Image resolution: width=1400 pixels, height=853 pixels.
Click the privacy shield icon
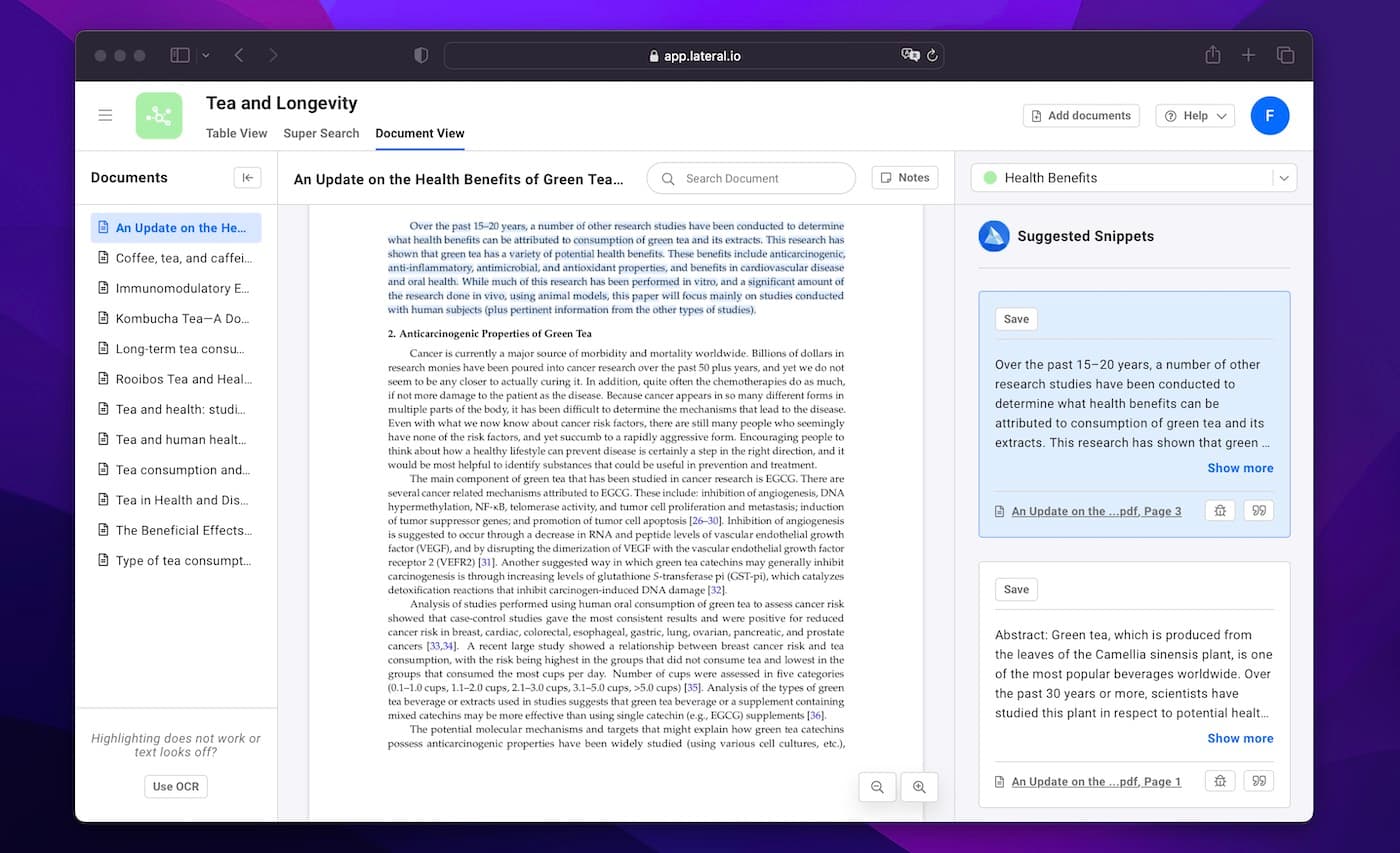[421, 56]
